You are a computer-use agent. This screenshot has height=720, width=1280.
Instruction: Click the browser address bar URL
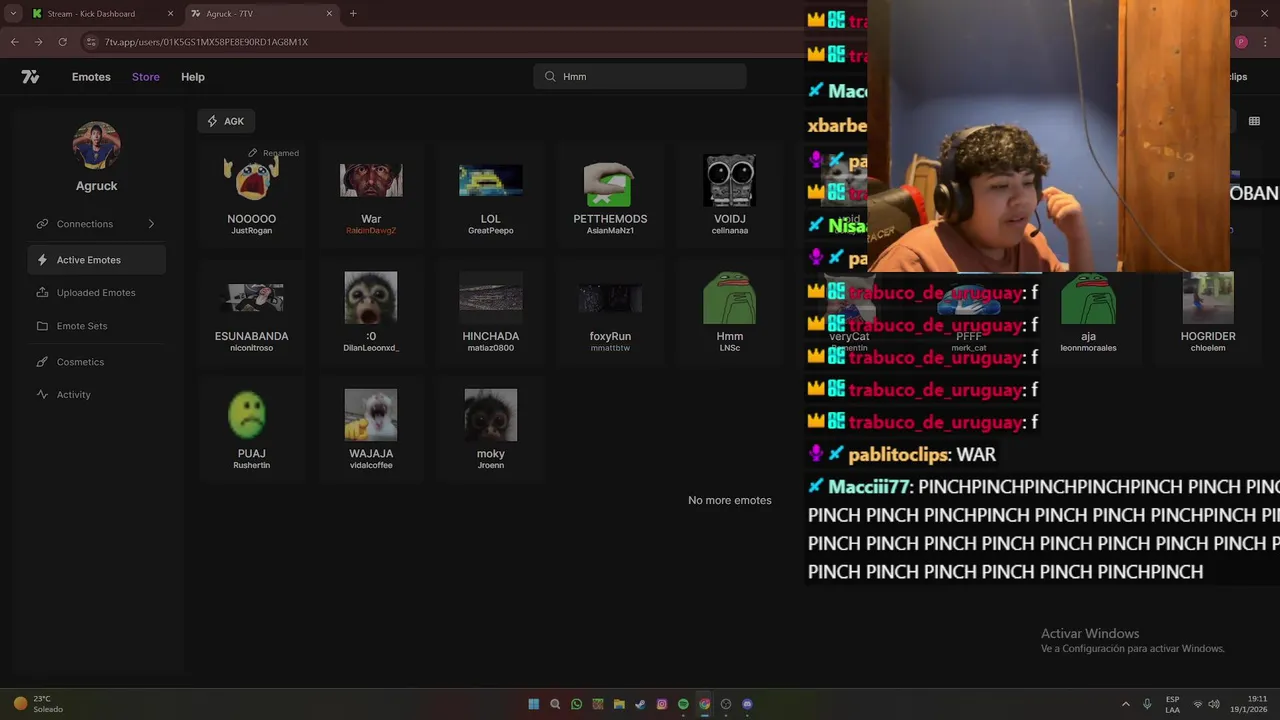tap(206, 42)
